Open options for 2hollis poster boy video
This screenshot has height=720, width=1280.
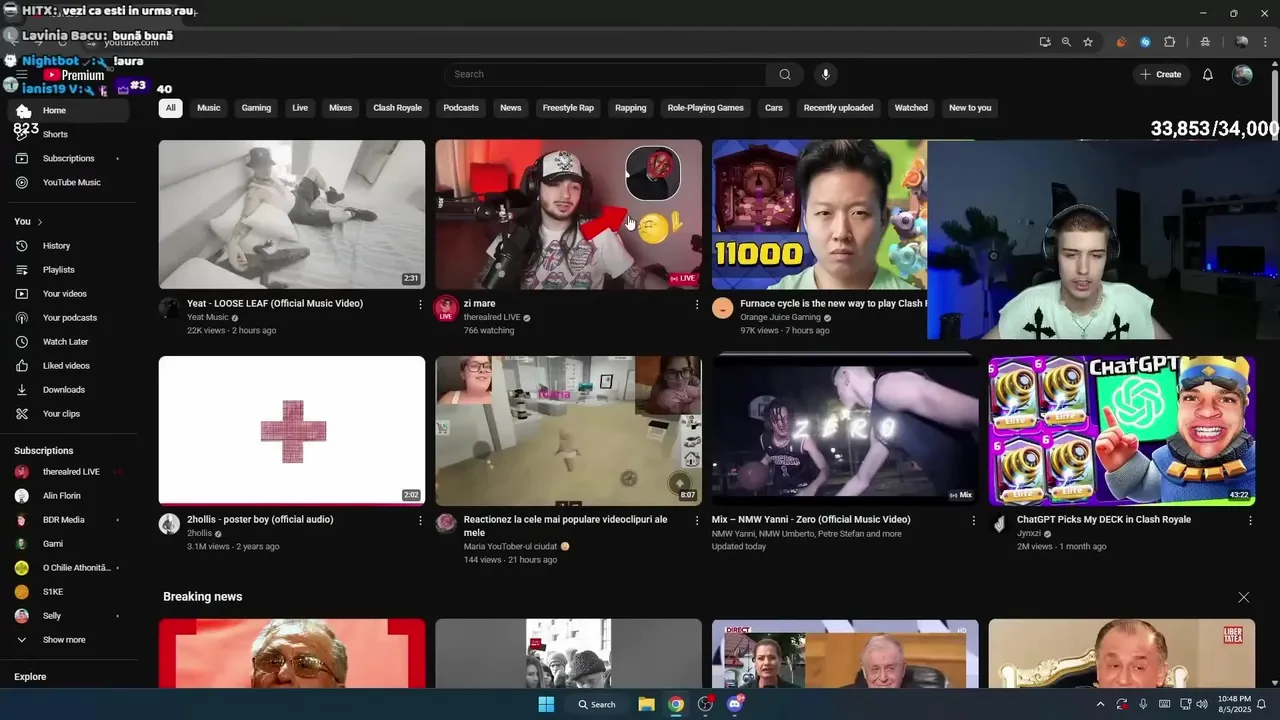(420, 520)
